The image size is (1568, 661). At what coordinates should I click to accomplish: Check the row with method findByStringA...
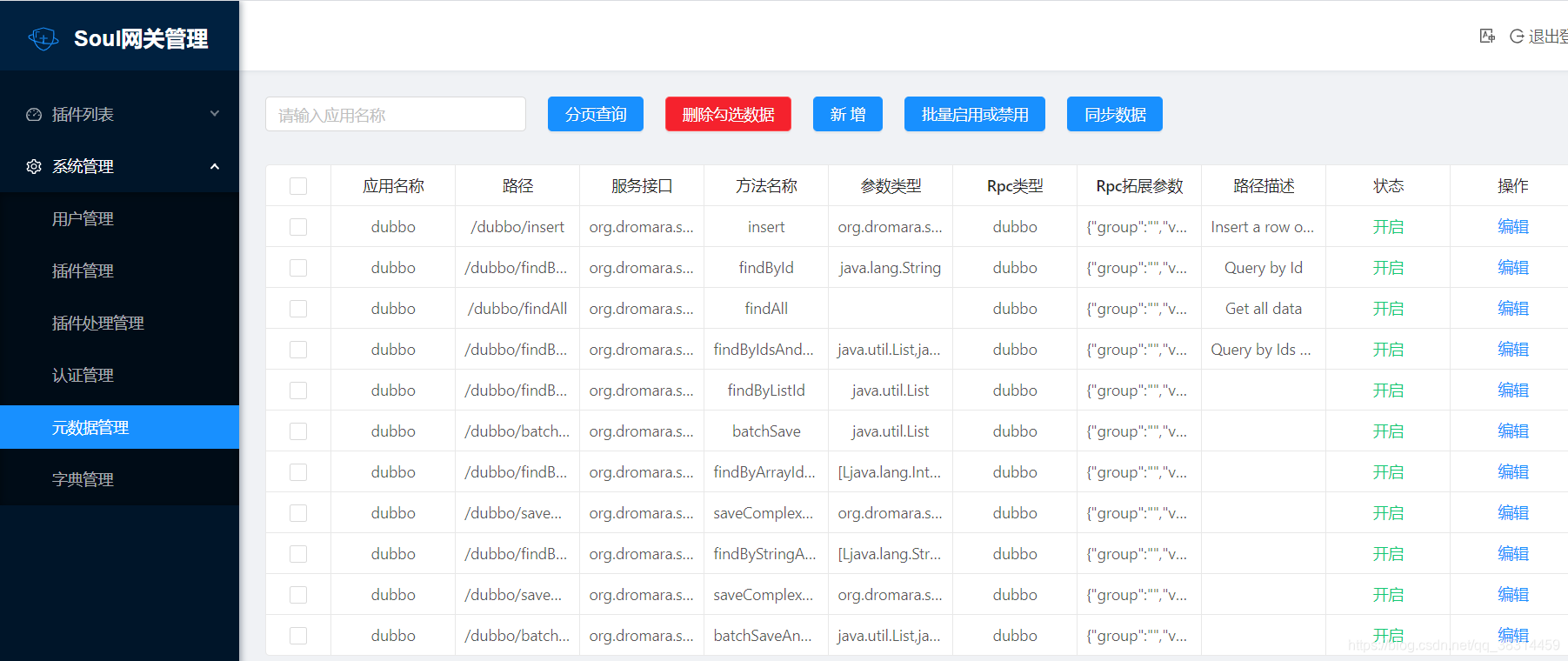coord(298,554)
